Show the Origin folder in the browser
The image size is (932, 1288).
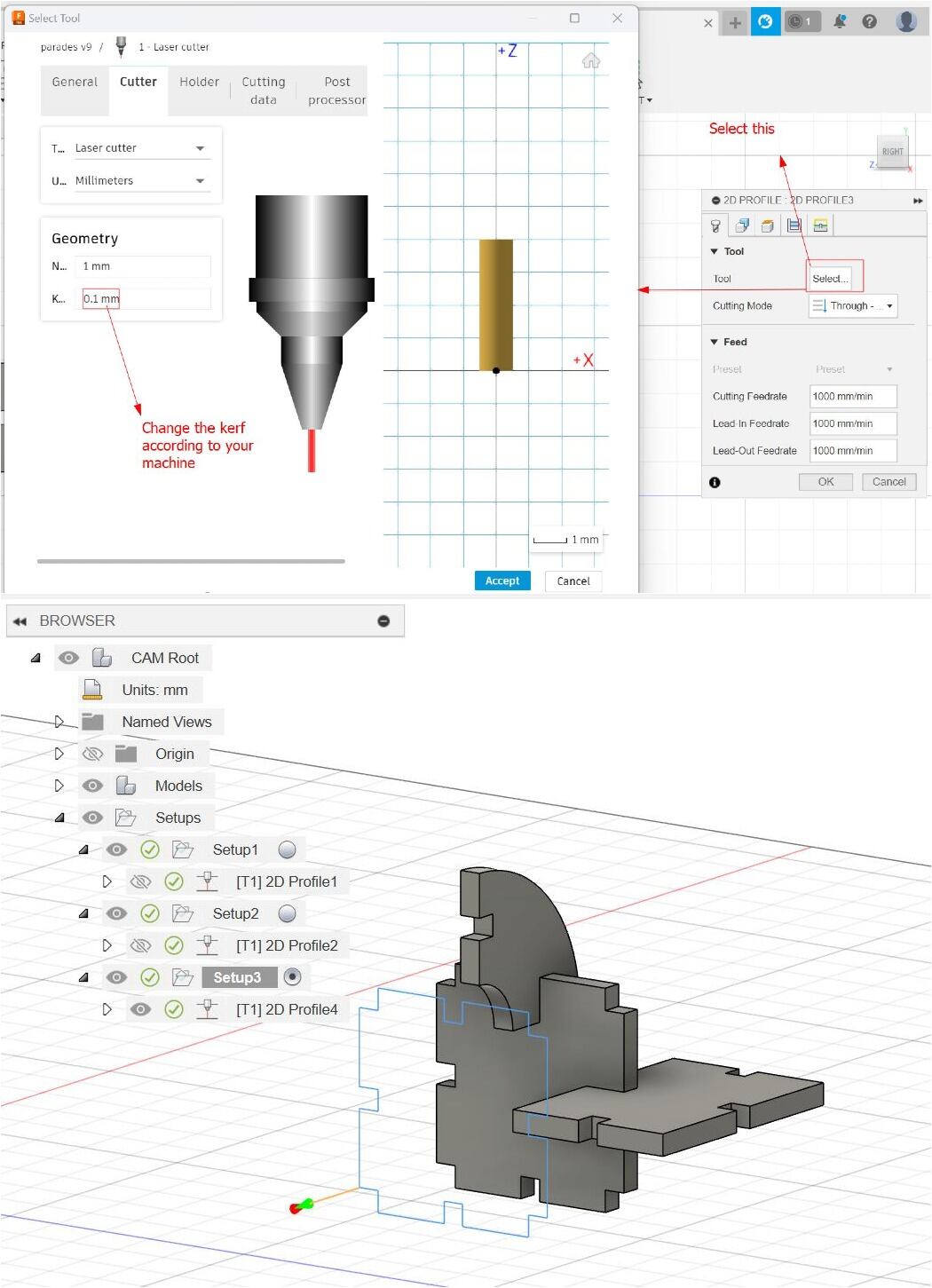[x=92, y=754]
